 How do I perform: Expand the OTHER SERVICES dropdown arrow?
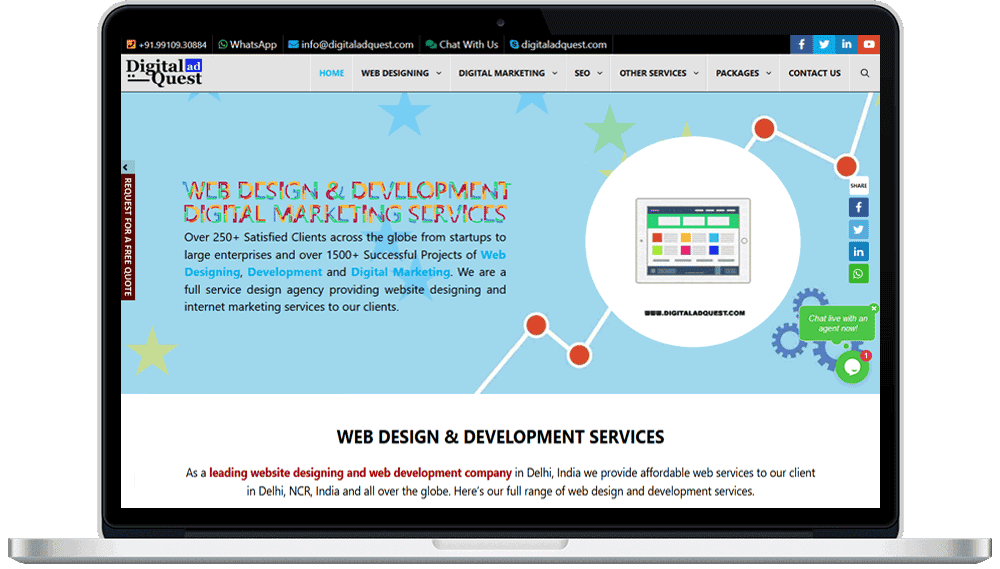pyautogui.click(x=696, y=73)
